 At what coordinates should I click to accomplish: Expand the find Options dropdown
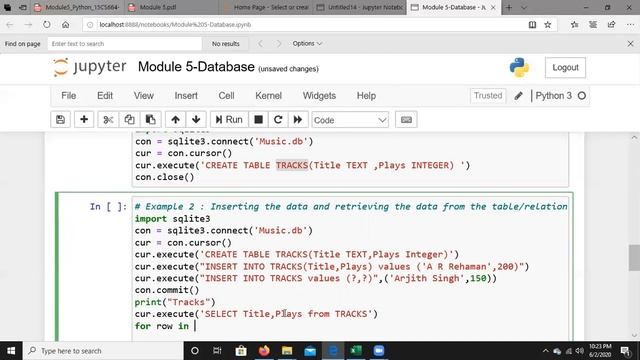click(307, 43)
